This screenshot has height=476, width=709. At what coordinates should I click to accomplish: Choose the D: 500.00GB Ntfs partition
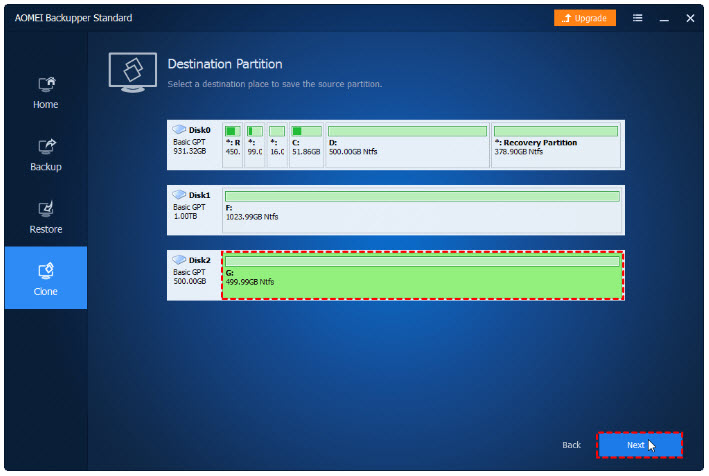(x=407, y=143)
